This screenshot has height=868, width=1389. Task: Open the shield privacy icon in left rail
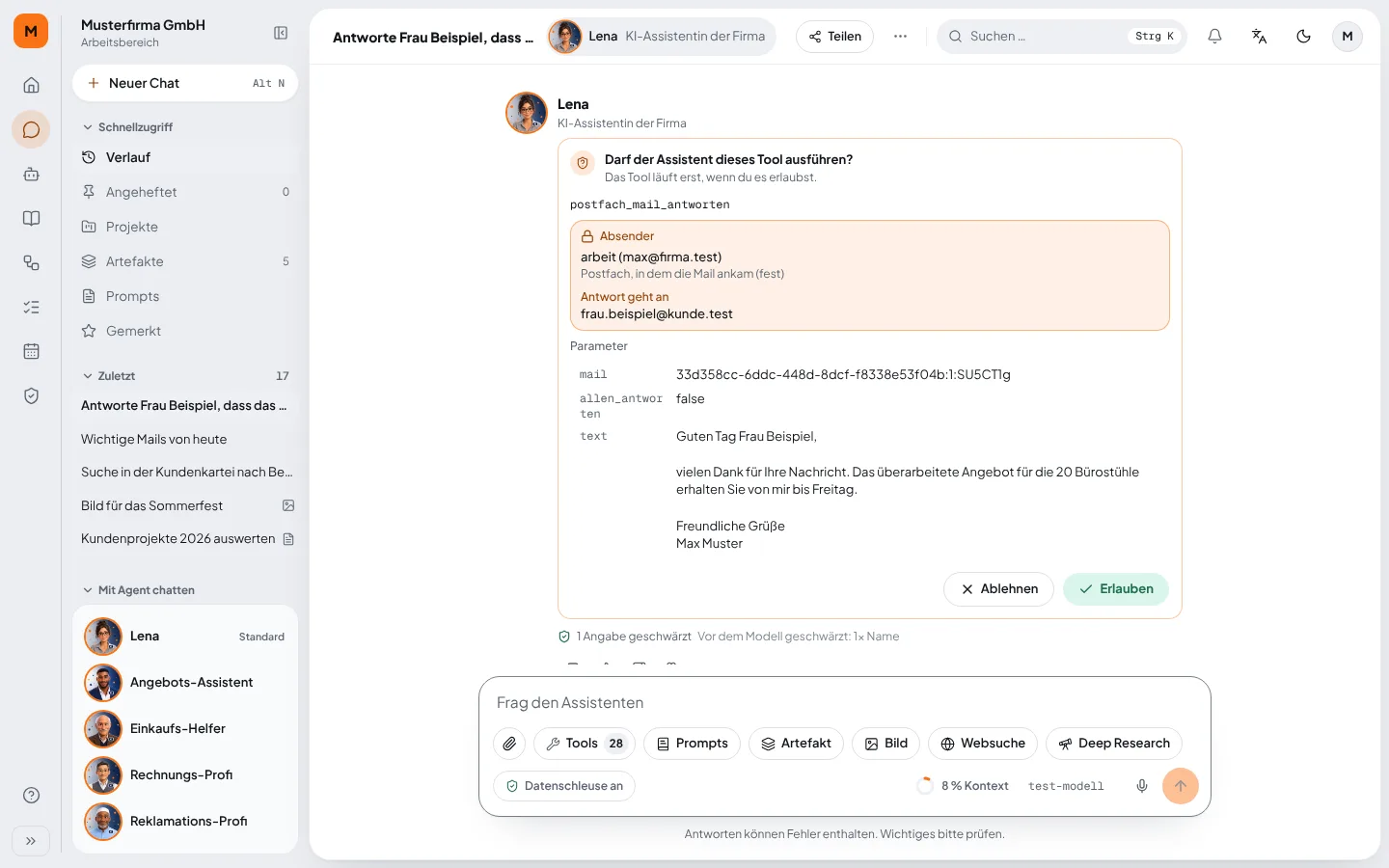pos(31,395)
